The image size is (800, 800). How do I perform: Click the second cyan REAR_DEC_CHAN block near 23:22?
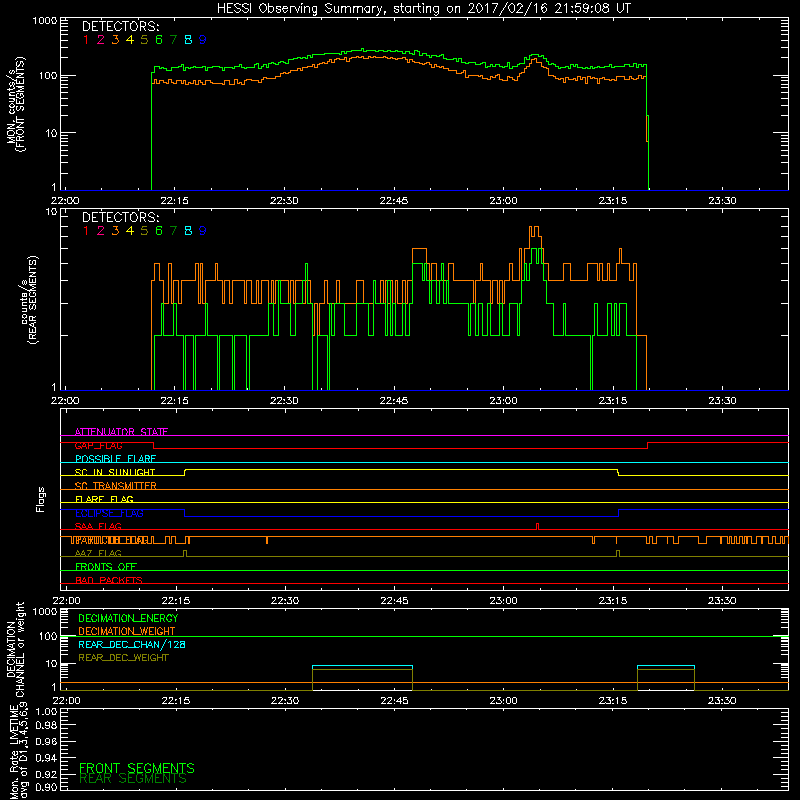point(666,666)
